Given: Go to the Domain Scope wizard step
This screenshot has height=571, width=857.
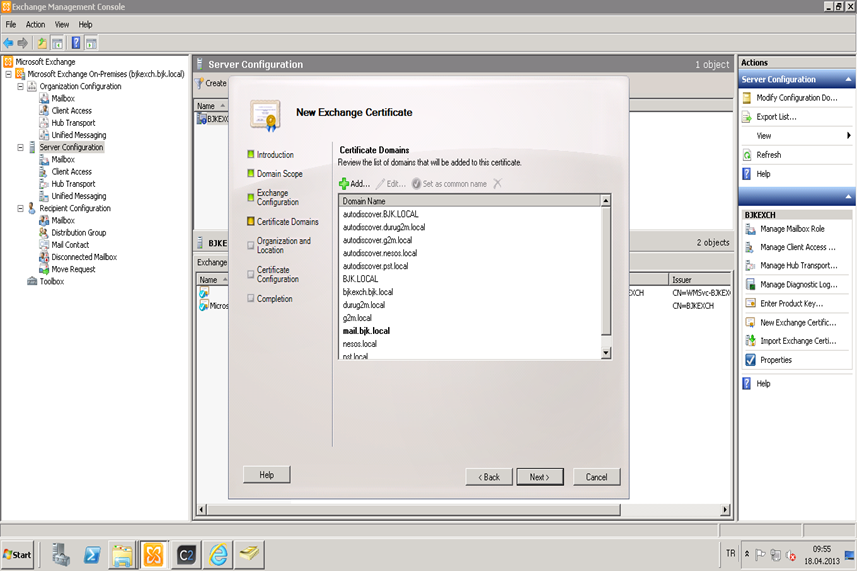Looking at the screenshot, I should 279,174.
